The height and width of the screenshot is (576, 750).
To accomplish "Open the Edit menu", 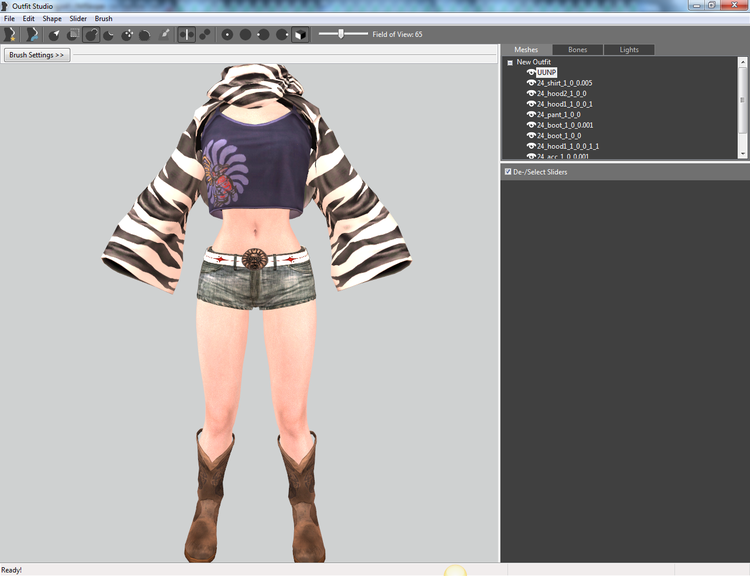I will coord(29,19).
